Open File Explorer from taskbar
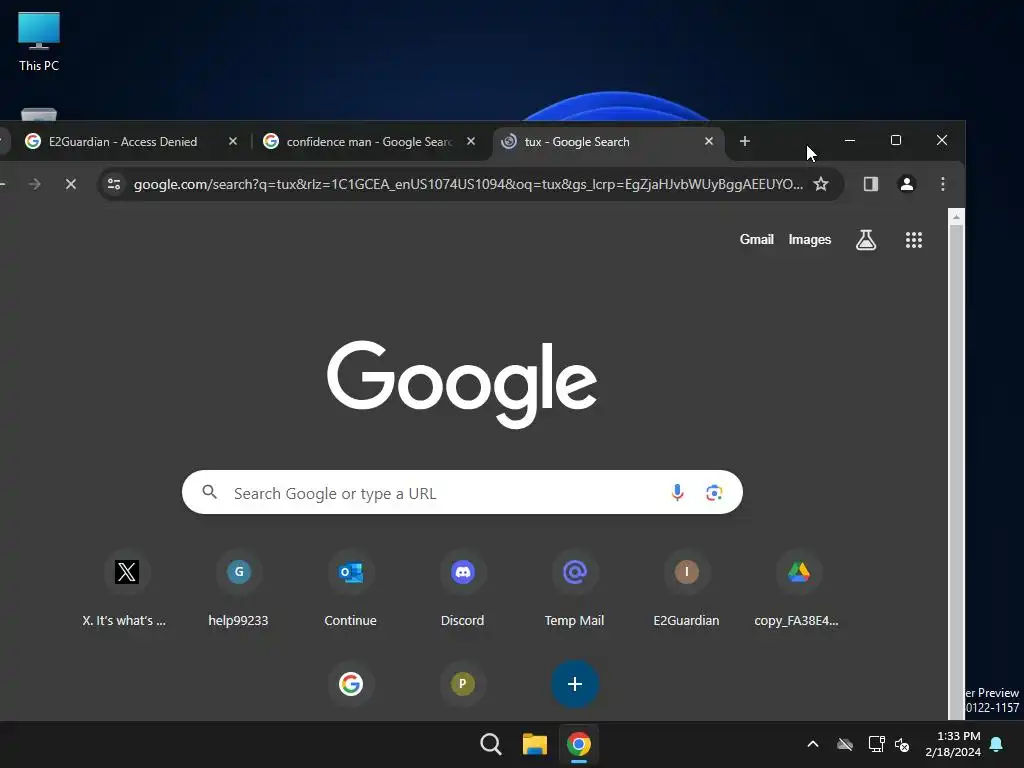 pyautogui.click(x=534, y=744)
